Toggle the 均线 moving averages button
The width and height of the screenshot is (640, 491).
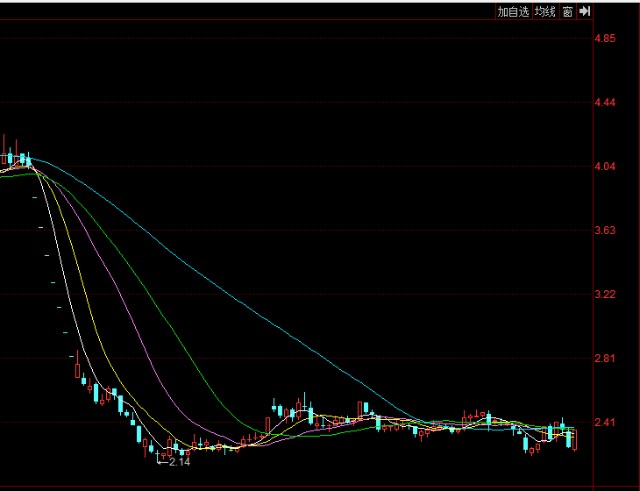tap(545, 11)
